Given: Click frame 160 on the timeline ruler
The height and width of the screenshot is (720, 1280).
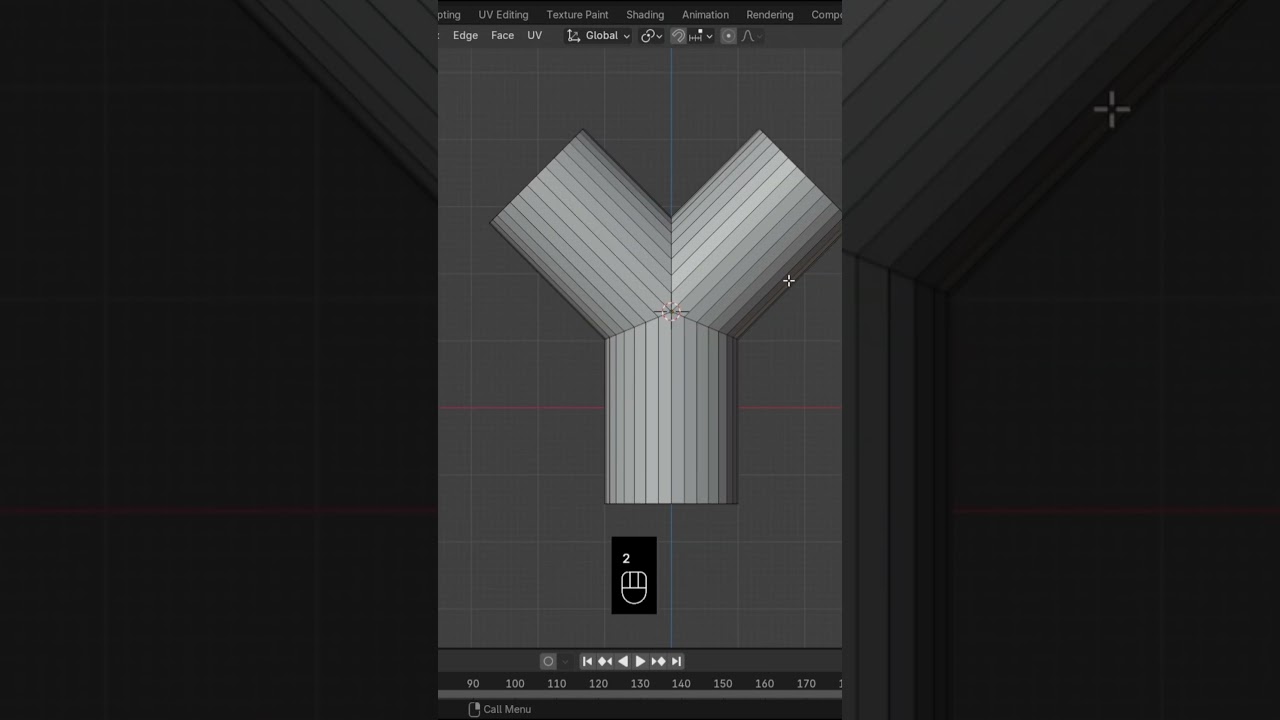Looking at the screenshot, I should click(764, 684).
